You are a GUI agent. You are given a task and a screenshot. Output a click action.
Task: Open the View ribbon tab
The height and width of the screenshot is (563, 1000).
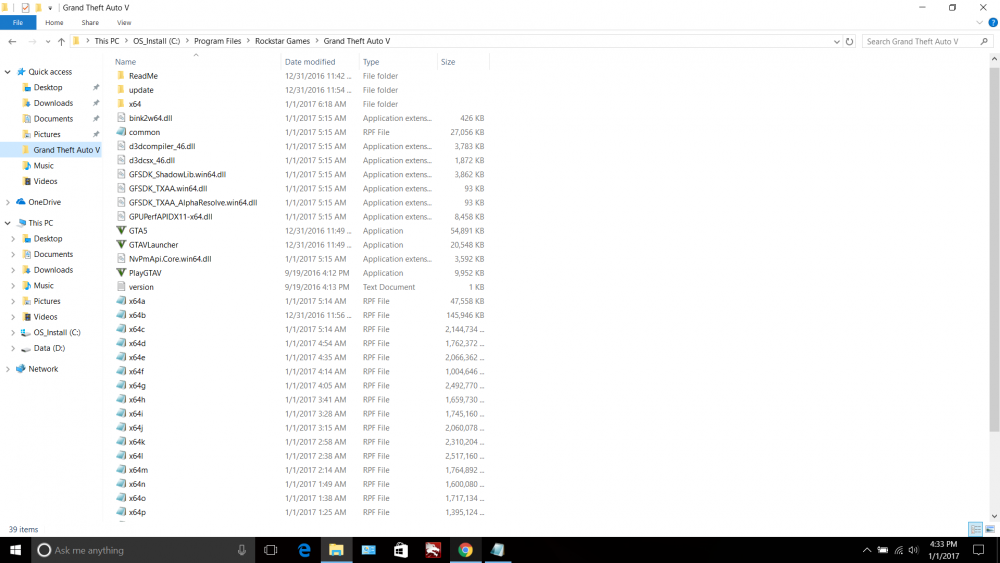coord(124,22)
